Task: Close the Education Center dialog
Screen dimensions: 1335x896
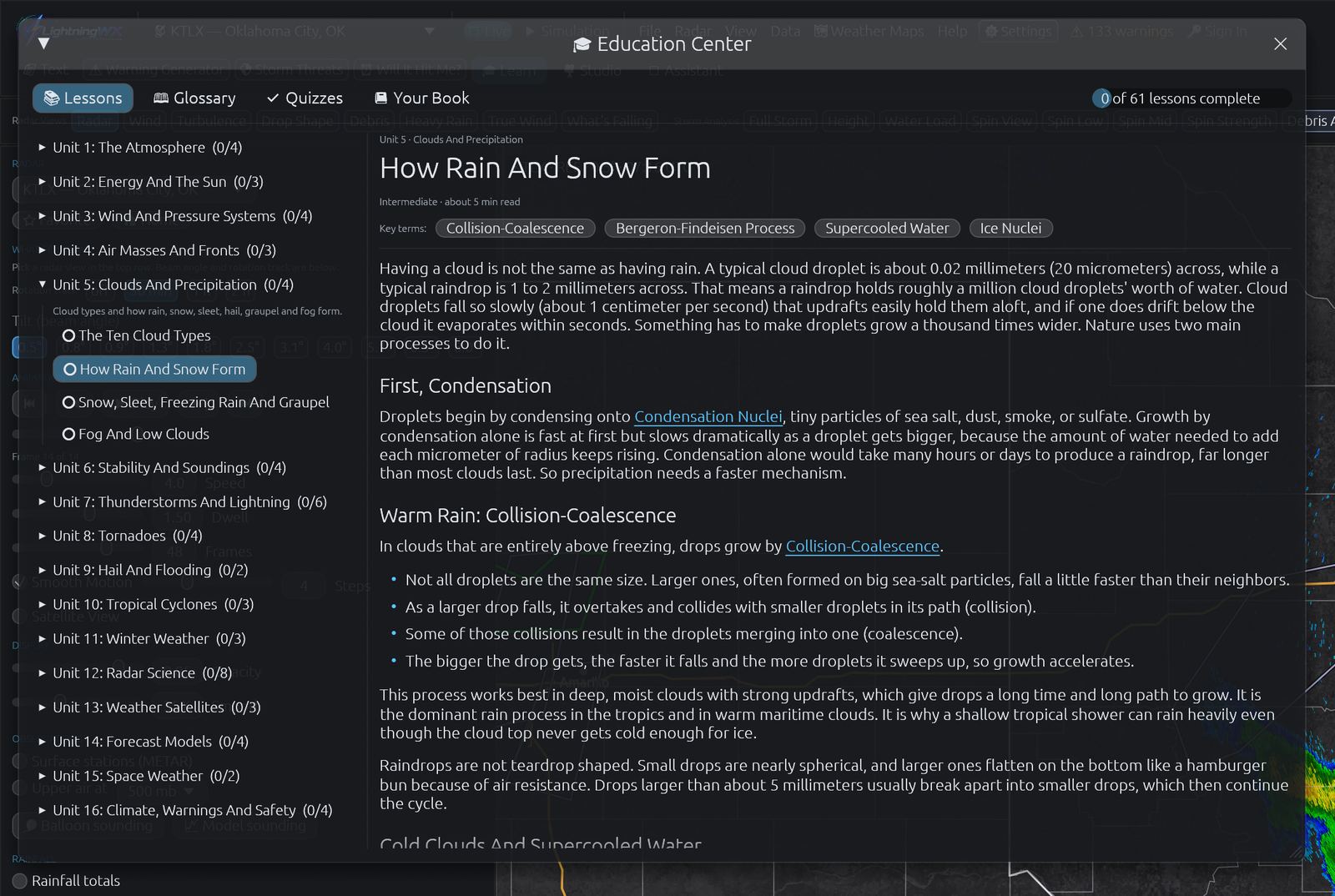Action: pos(1280,43)
